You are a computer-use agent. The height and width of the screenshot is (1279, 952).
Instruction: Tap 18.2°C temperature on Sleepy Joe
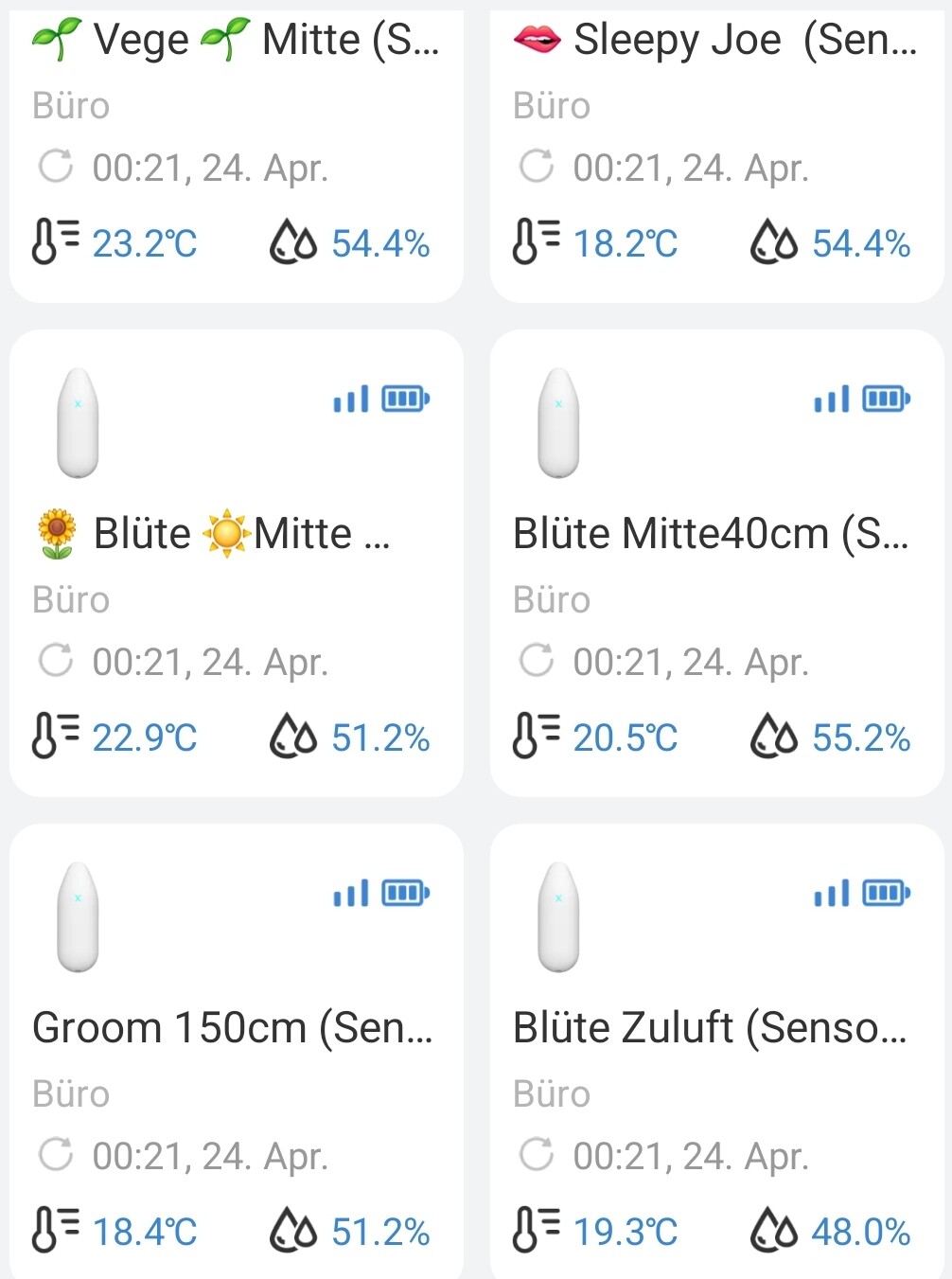pos(626,244)
